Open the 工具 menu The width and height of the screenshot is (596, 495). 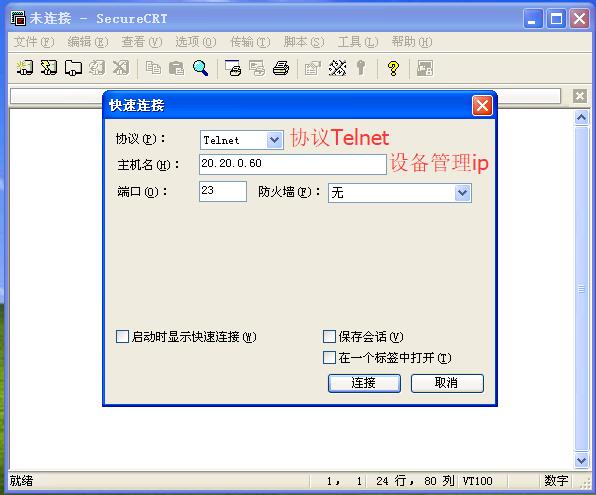358,41
